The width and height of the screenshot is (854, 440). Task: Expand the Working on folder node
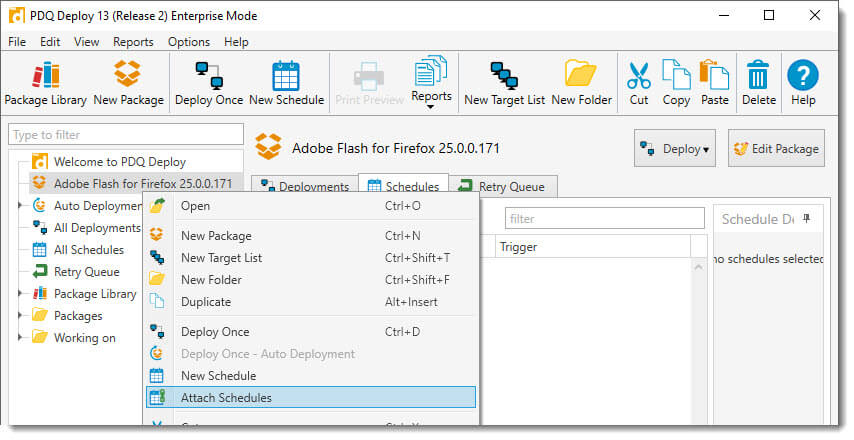click(21, 337)
